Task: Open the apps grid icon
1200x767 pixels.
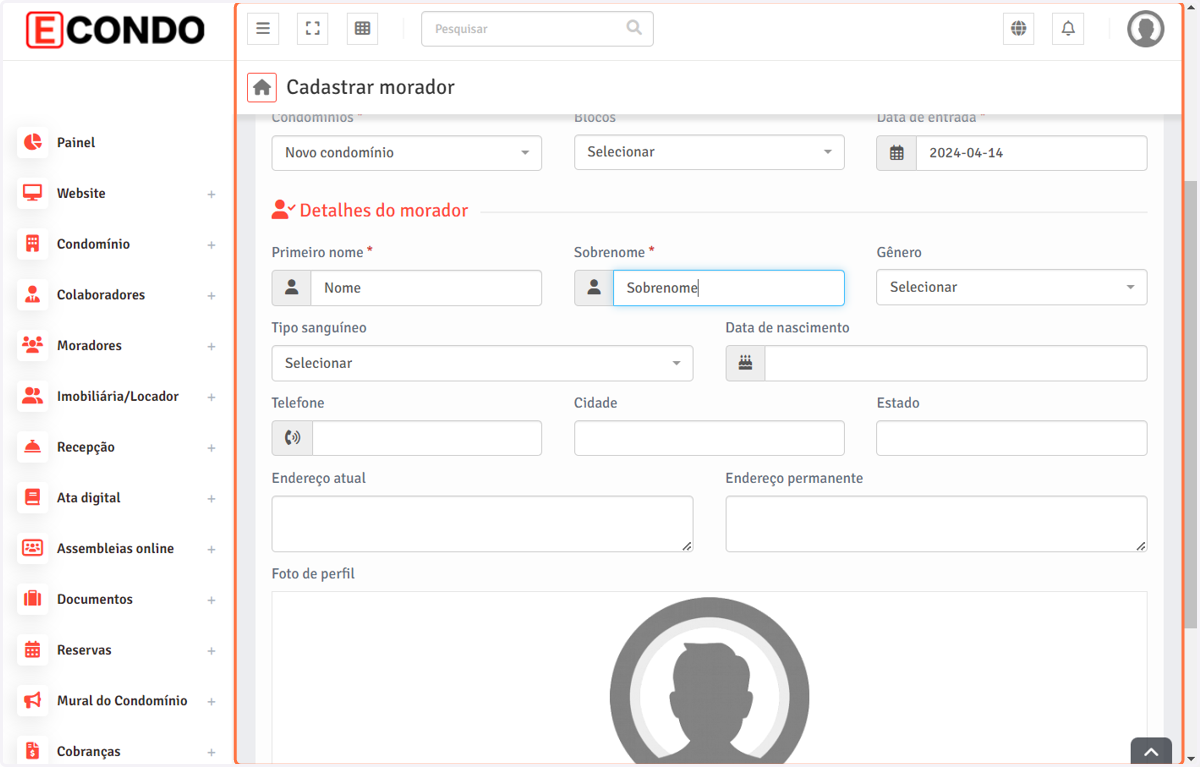Action: tap(363, 29)
